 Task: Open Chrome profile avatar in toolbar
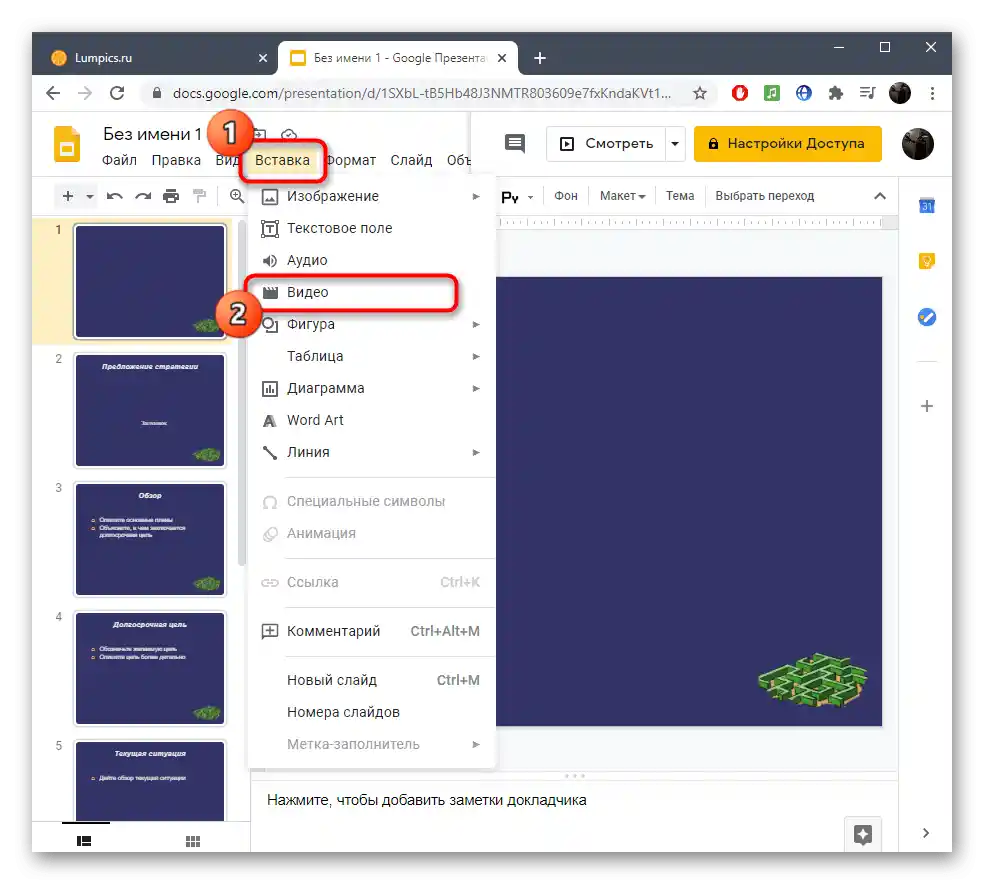point(900,93)
